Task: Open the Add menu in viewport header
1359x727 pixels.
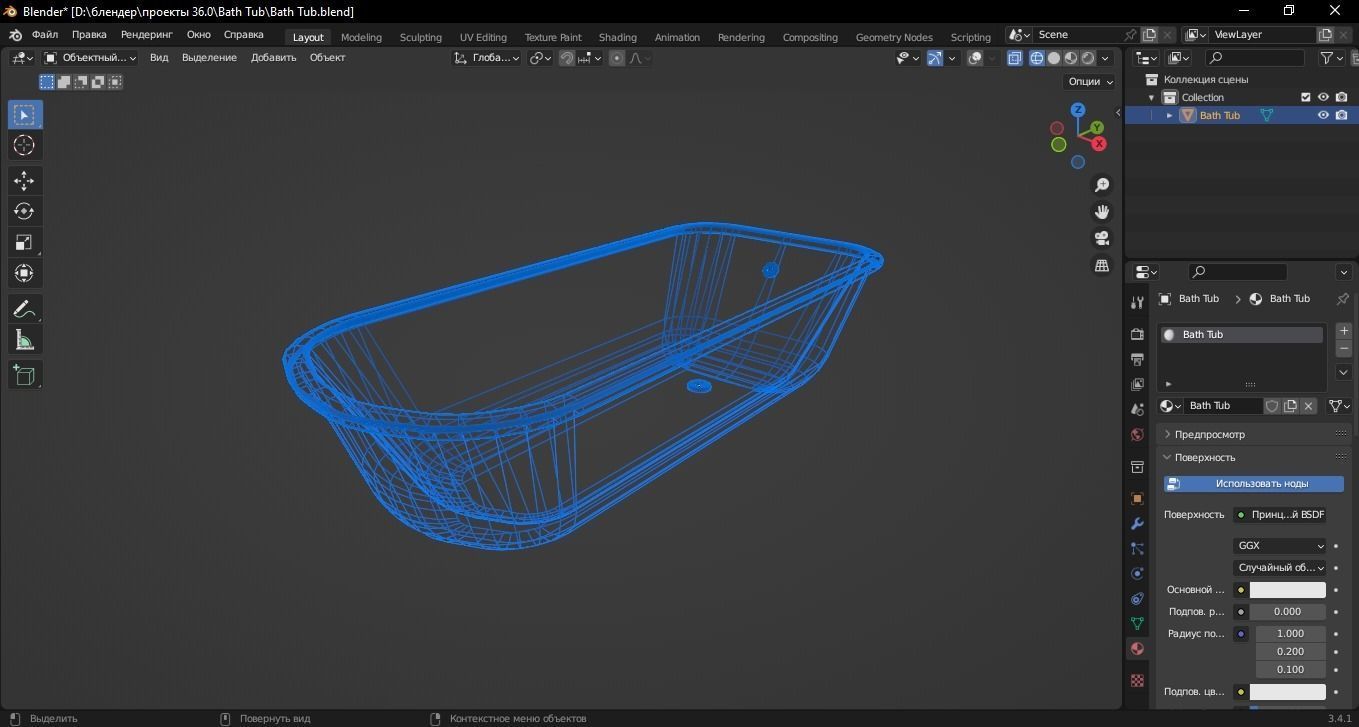Action: point(273,58)
